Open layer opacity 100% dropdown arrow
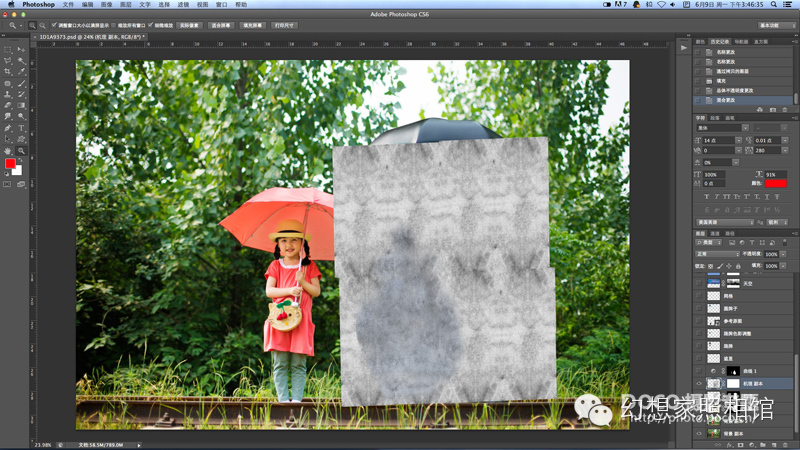 (783, 254)
